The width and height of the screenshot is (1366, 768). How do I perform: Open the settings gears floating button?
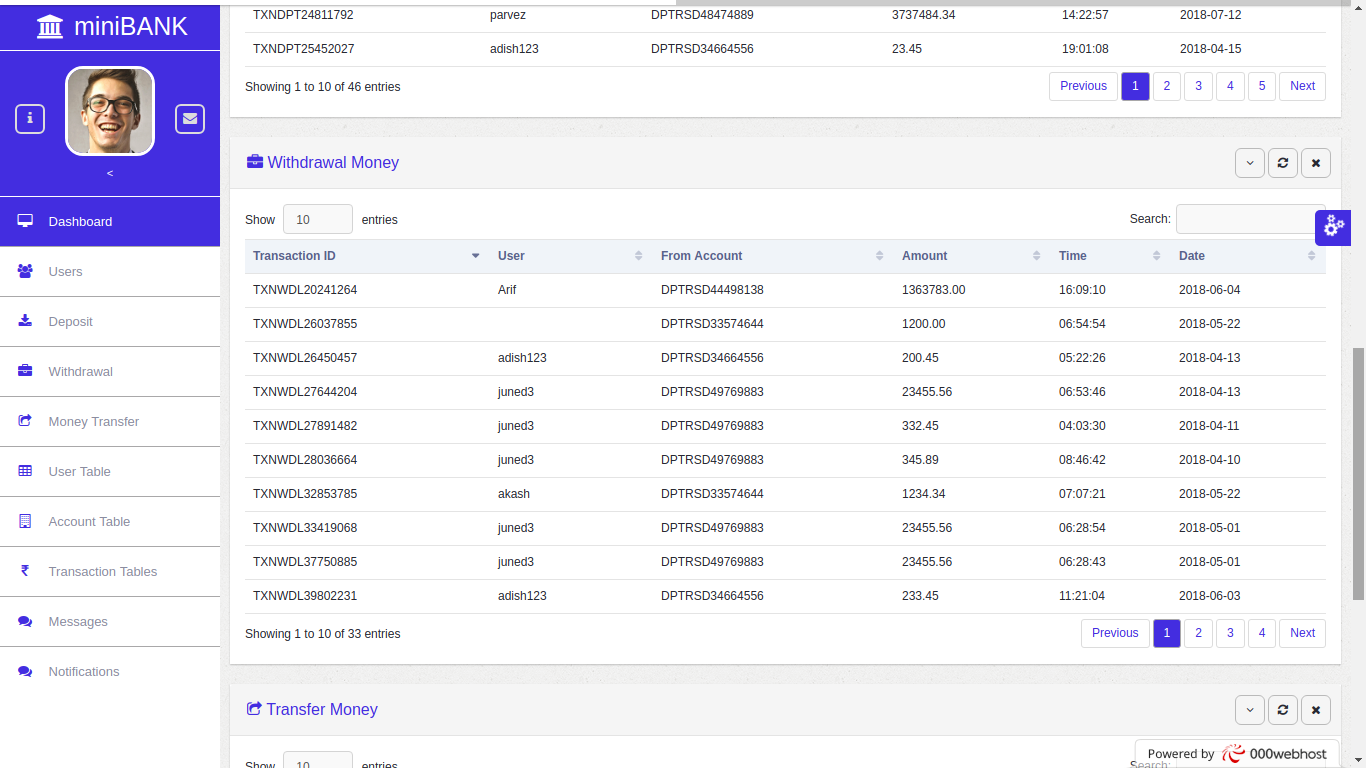point(1333,227)
